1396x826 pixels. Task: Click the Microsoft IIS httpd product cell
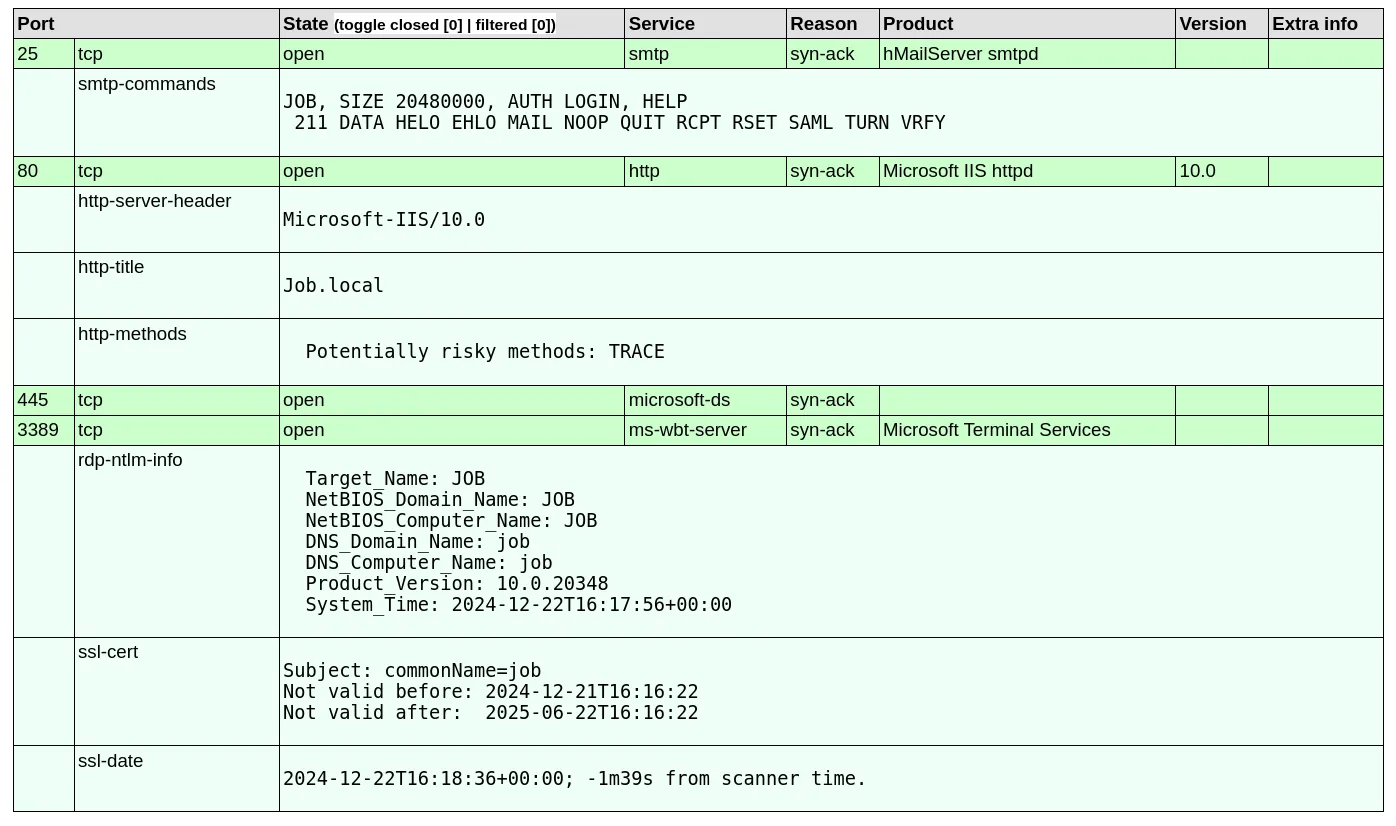[x=1027, y=171]
